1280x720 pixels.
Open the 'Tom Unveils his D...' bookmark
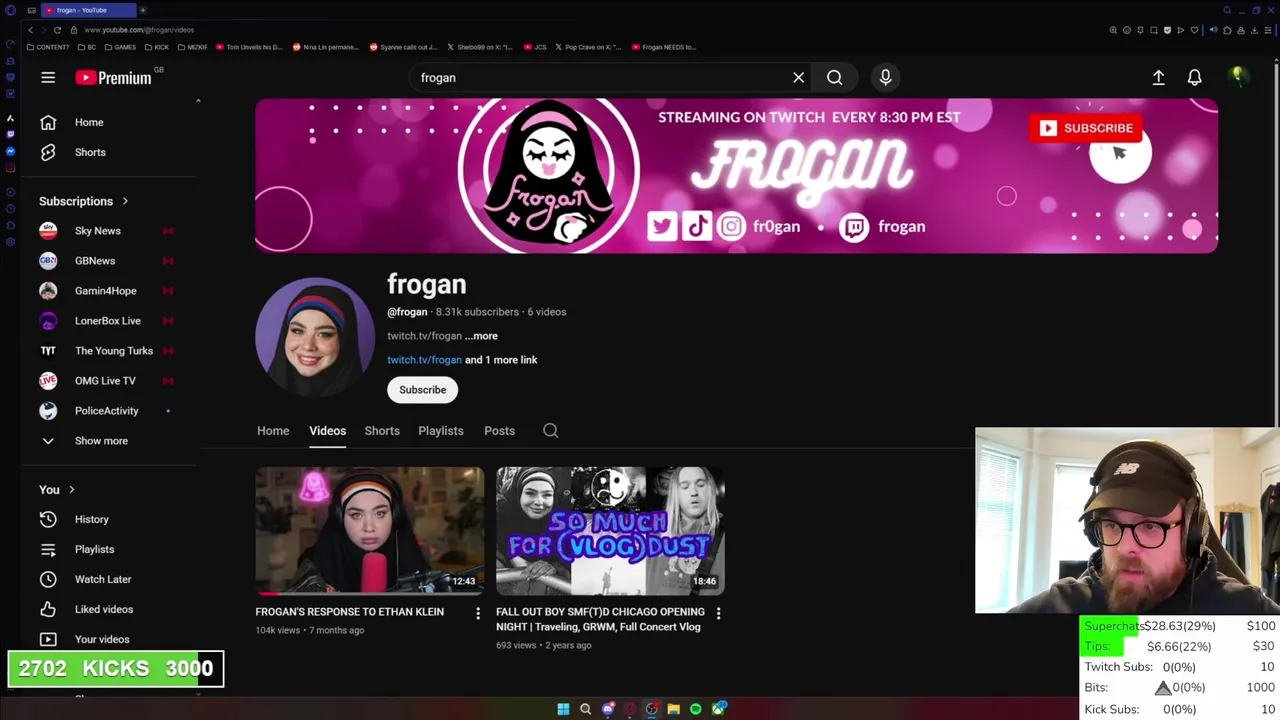coord(249,47)
